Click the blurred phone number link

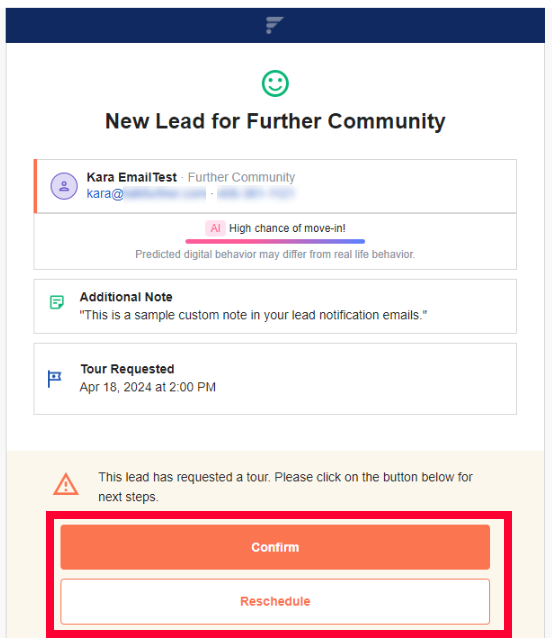pos(256,194)
